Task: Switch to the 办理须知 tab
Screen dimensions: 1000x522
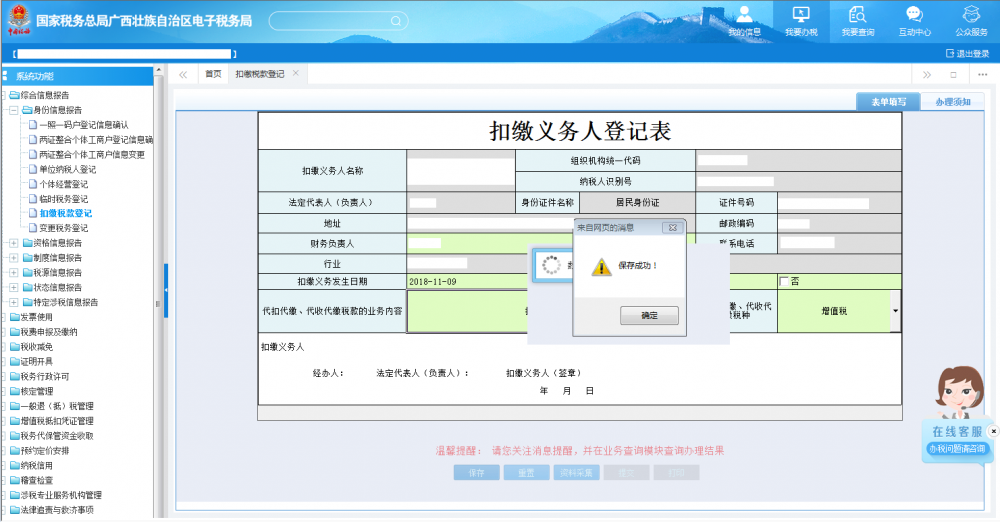Action: (x=952, y=102)
